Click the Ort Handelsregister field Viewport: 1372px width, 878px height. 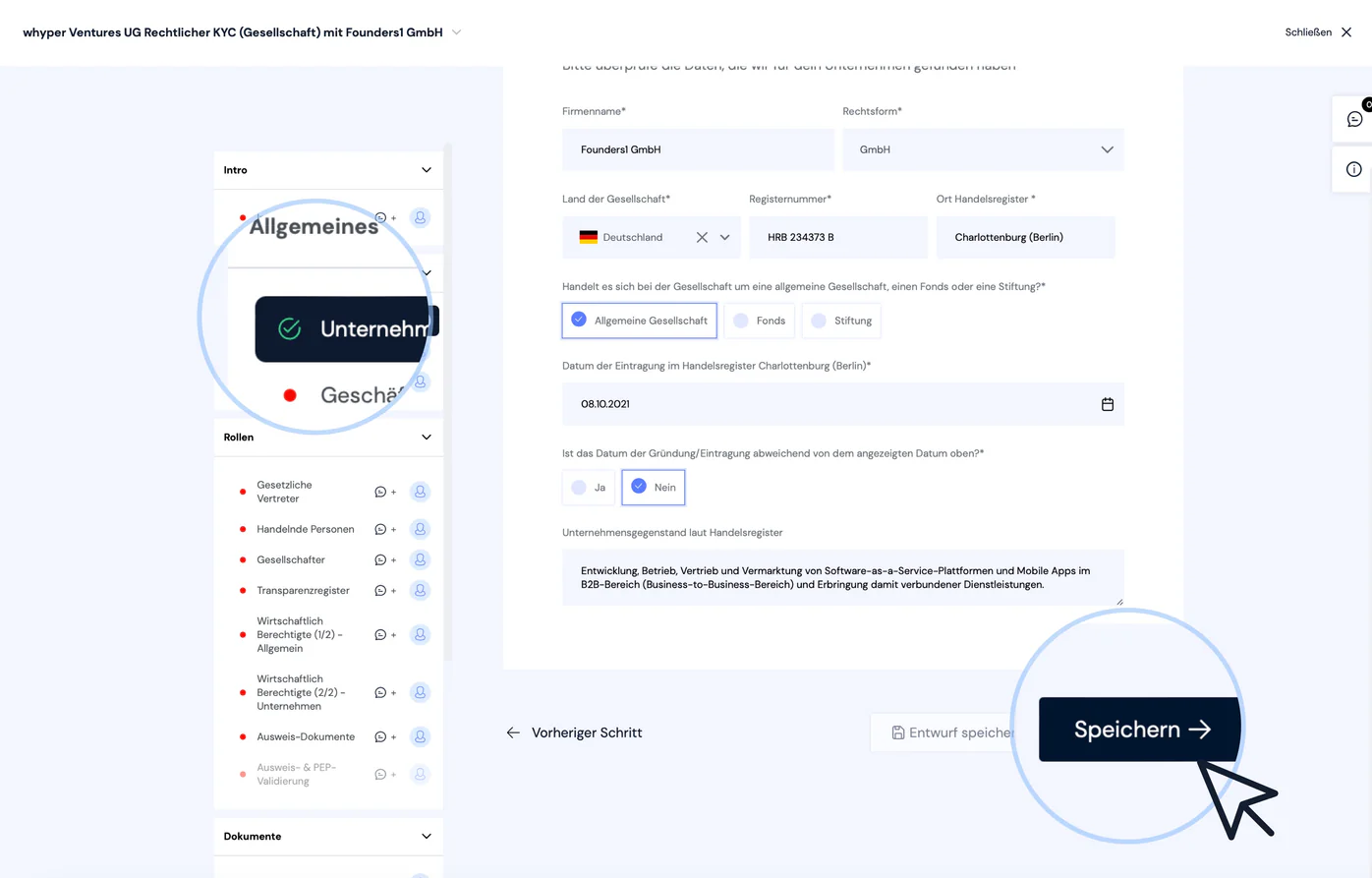1025,237
